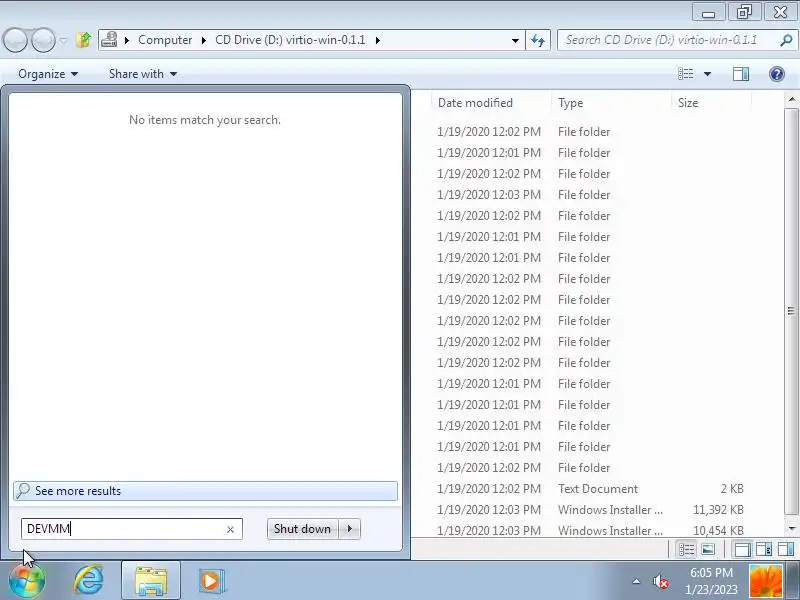Click See more results
Image resolution: width=800 pixels, height=600 pixels.
[206, 491]
